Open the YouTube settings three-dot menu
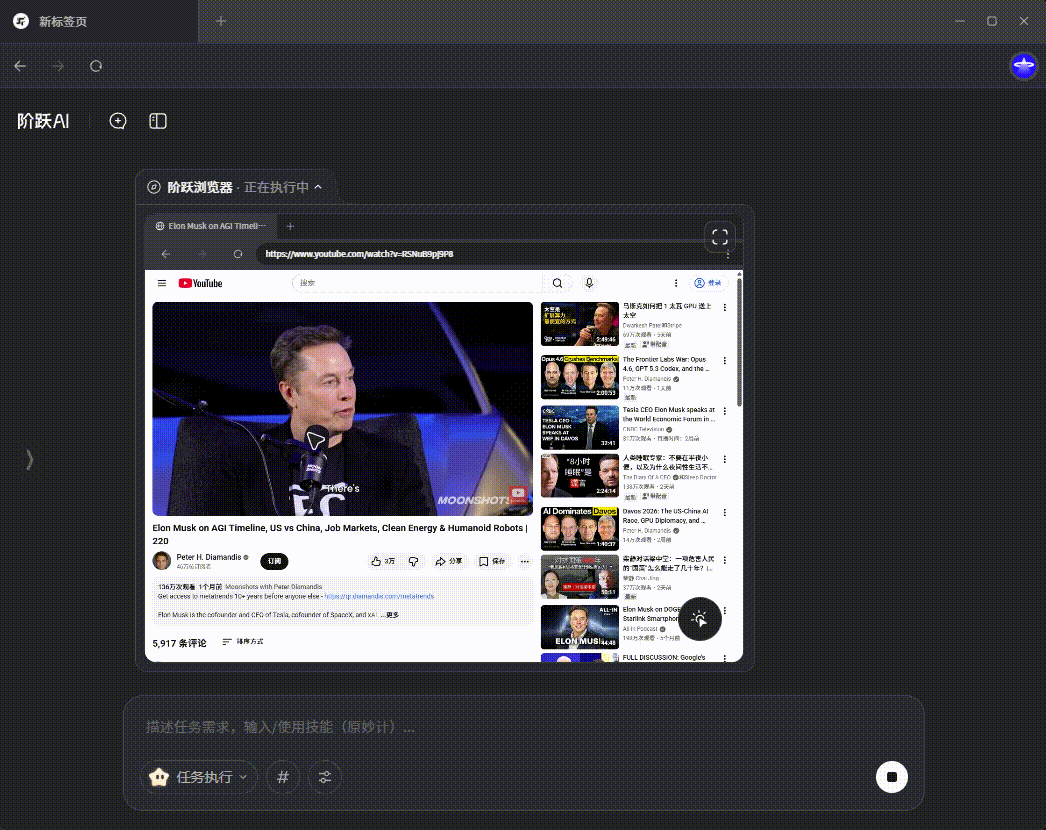The height and width of the screenshot is (830, 1046). coord(676,283)
